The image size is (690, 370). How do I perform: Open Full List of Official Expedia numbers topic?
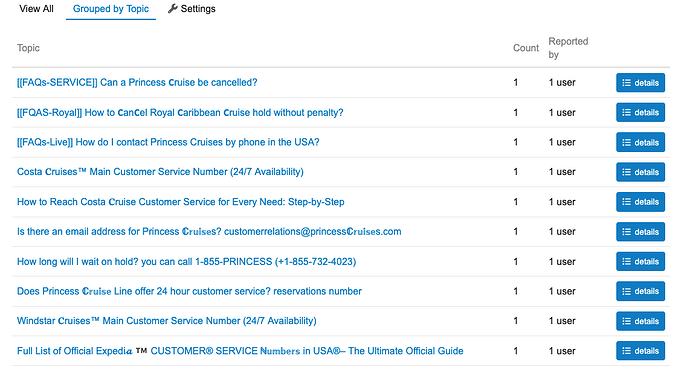pos(240,351)
